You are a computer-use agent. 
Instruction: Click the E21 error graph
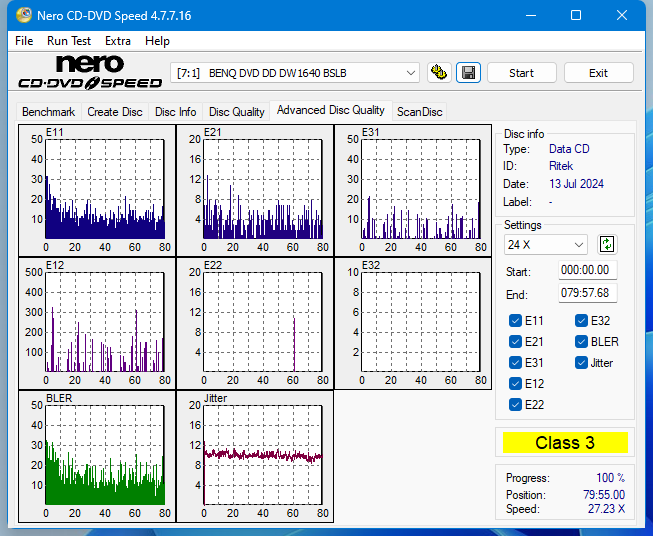[x=255, y=190]
